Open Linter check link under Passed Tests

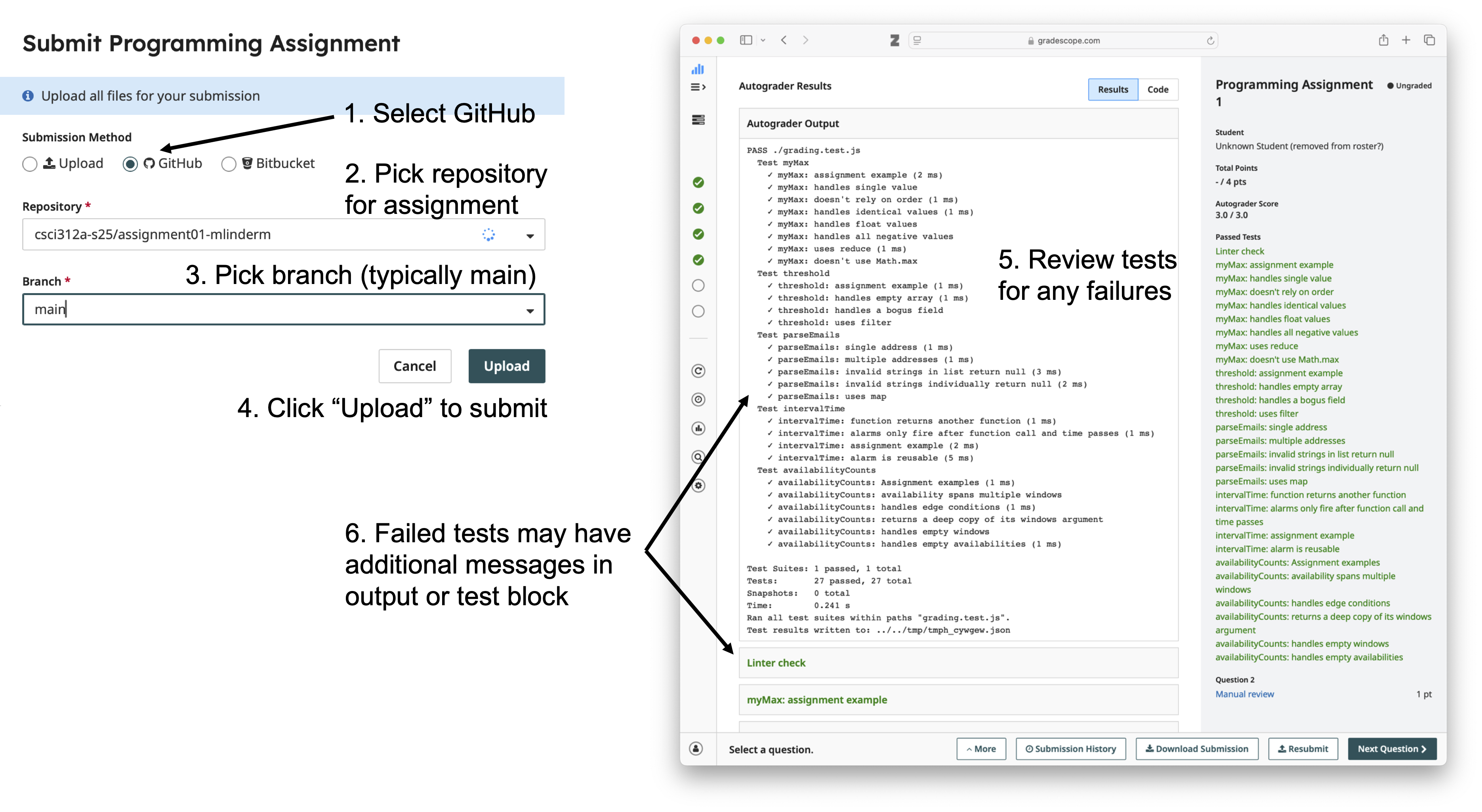tap(1239, 251)
